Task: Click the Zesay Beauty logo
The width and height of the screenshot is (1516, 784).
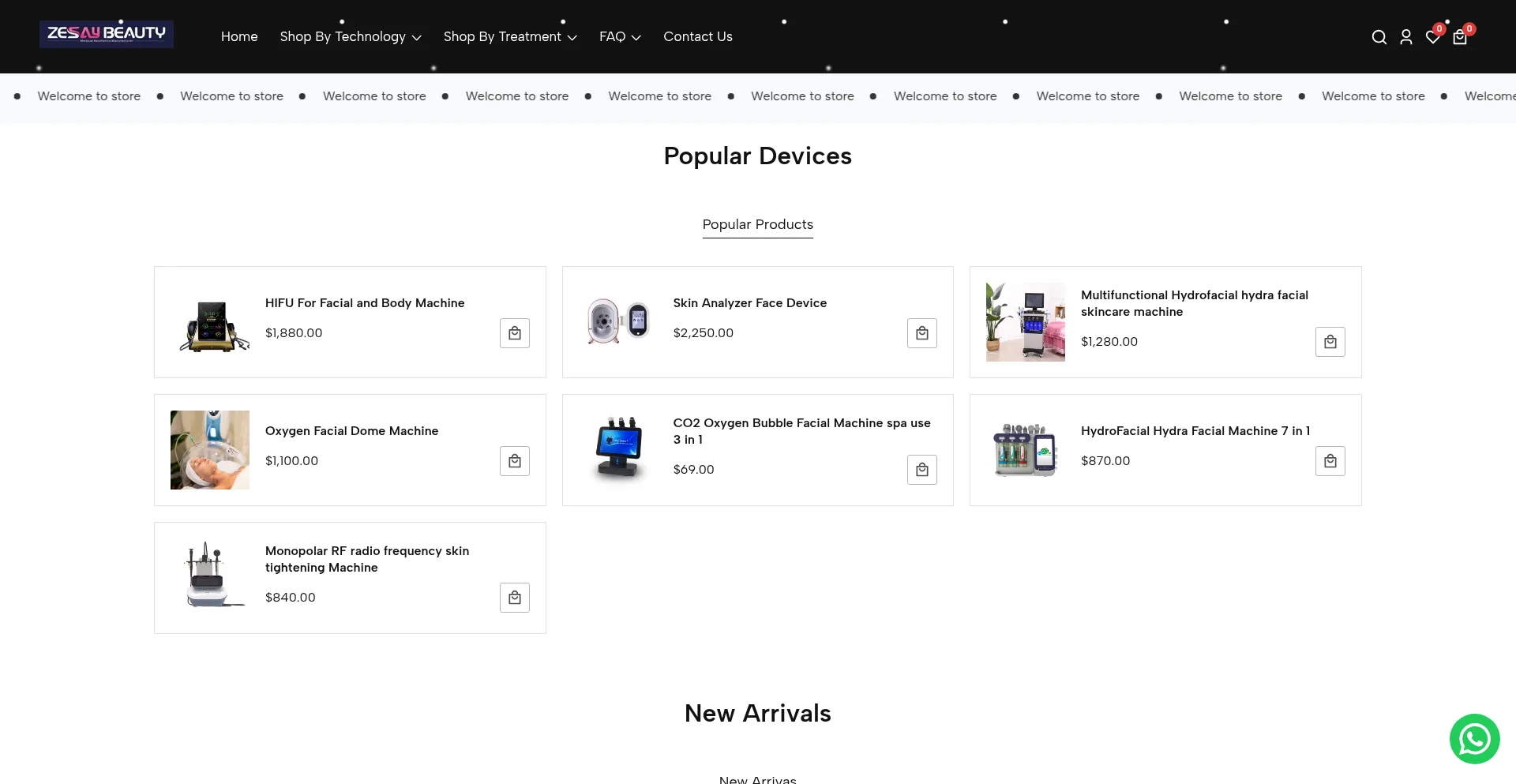Action: pyautogui.click(x=107, y=34)
